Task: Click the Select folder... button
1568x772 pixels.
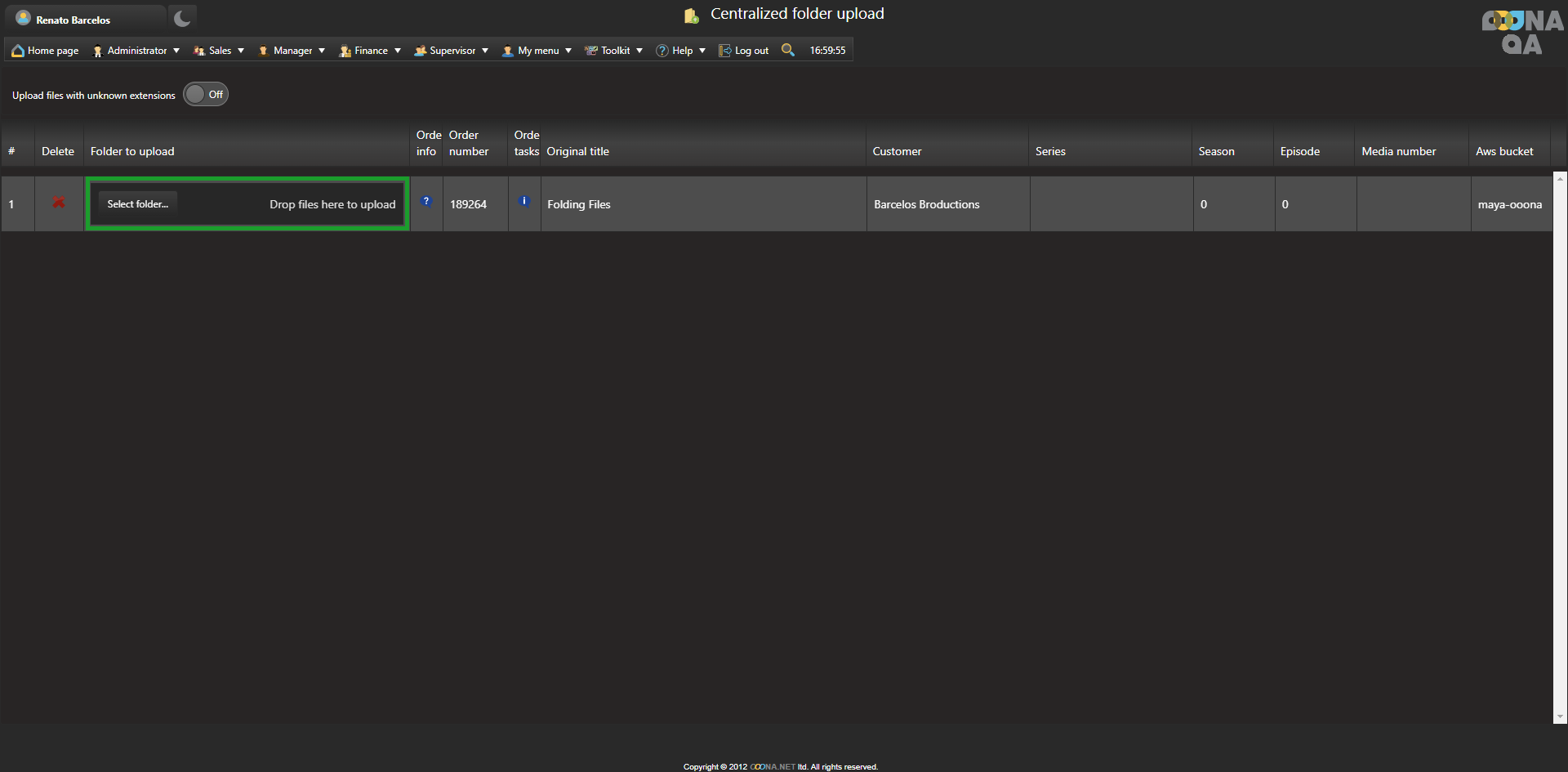Action: tap(137, 204)
